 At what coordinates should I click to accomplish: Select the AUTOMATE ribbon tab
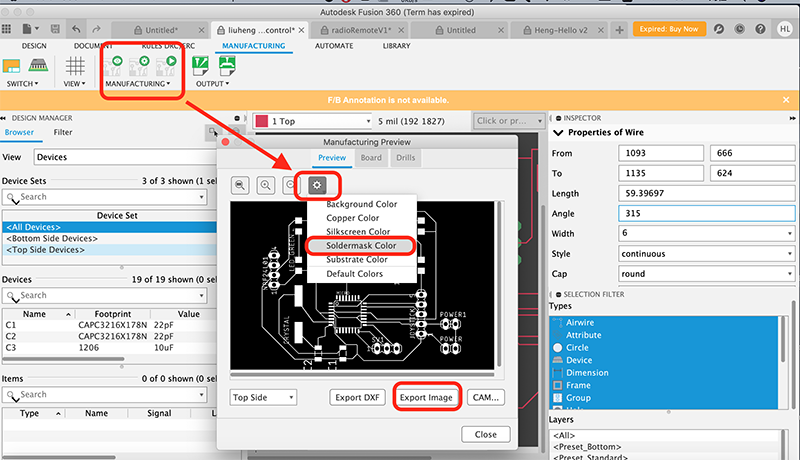(334, 46)
